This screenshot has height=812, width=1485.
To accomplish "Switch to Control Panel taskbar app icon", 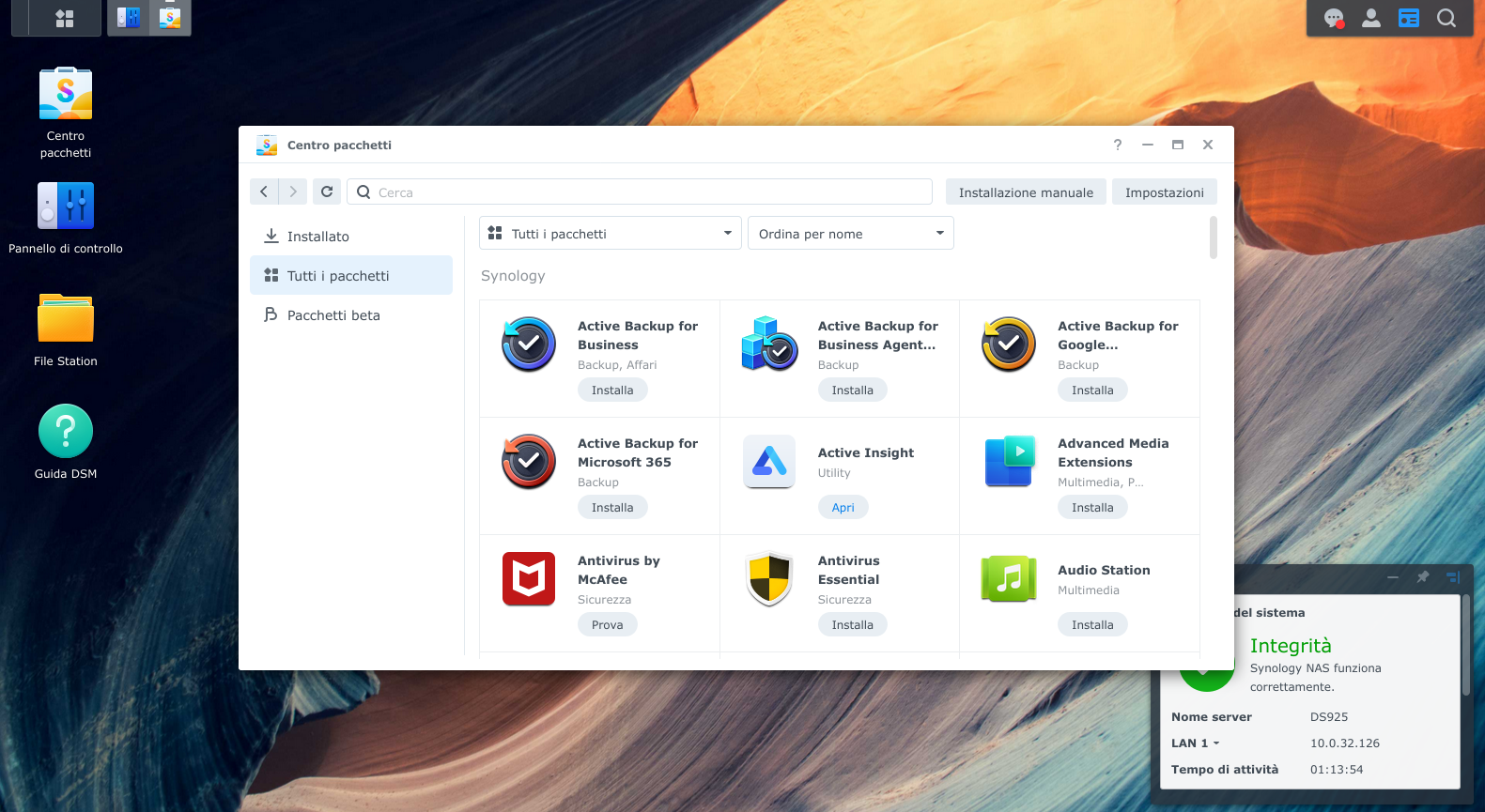I will 129,17.
